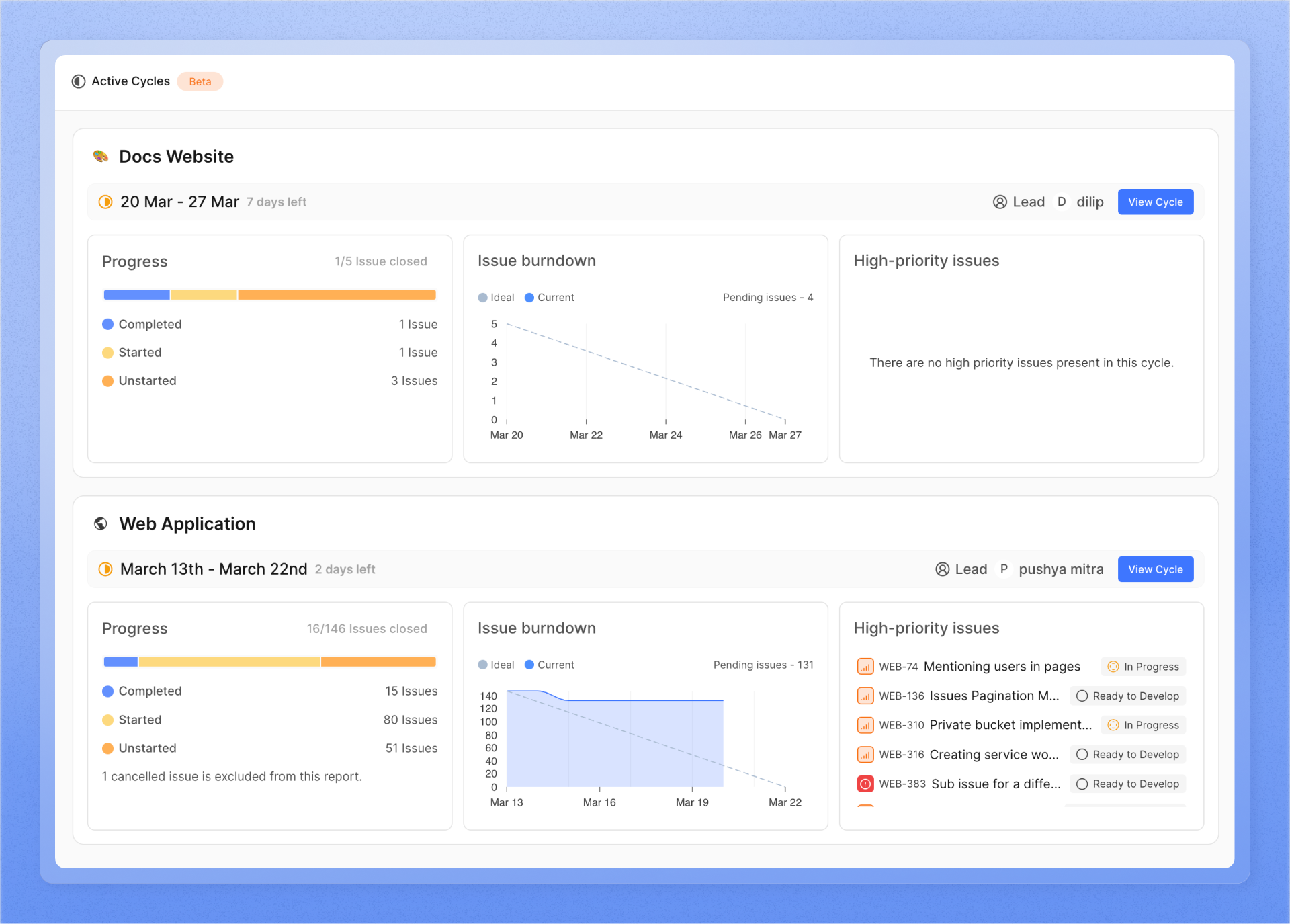Open the Web Application project title
This screenshot has width=1290, height=924.
pyautogui.click(x=187, y=523)
